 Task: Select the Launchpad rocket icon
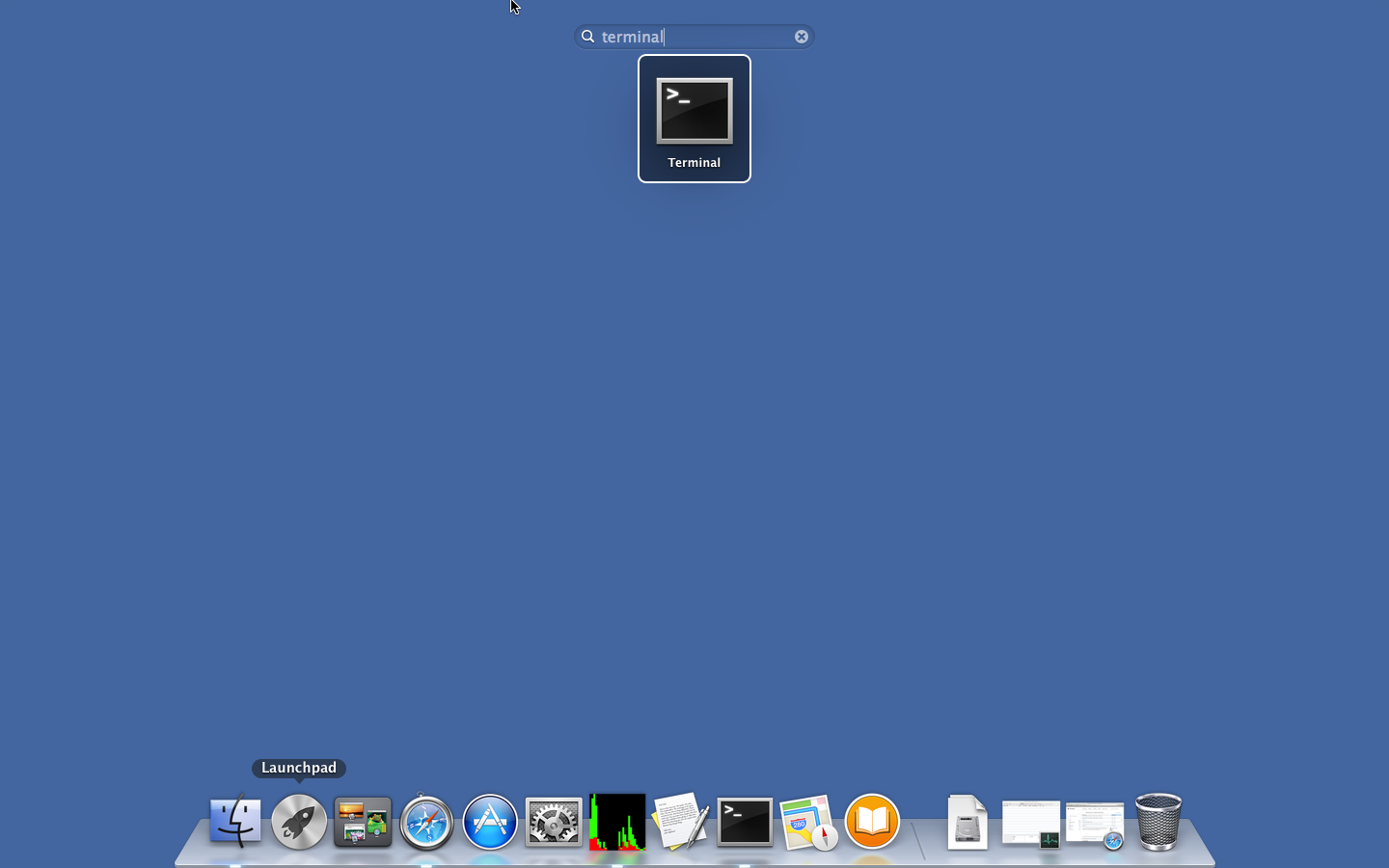click(x=299, y=823)
